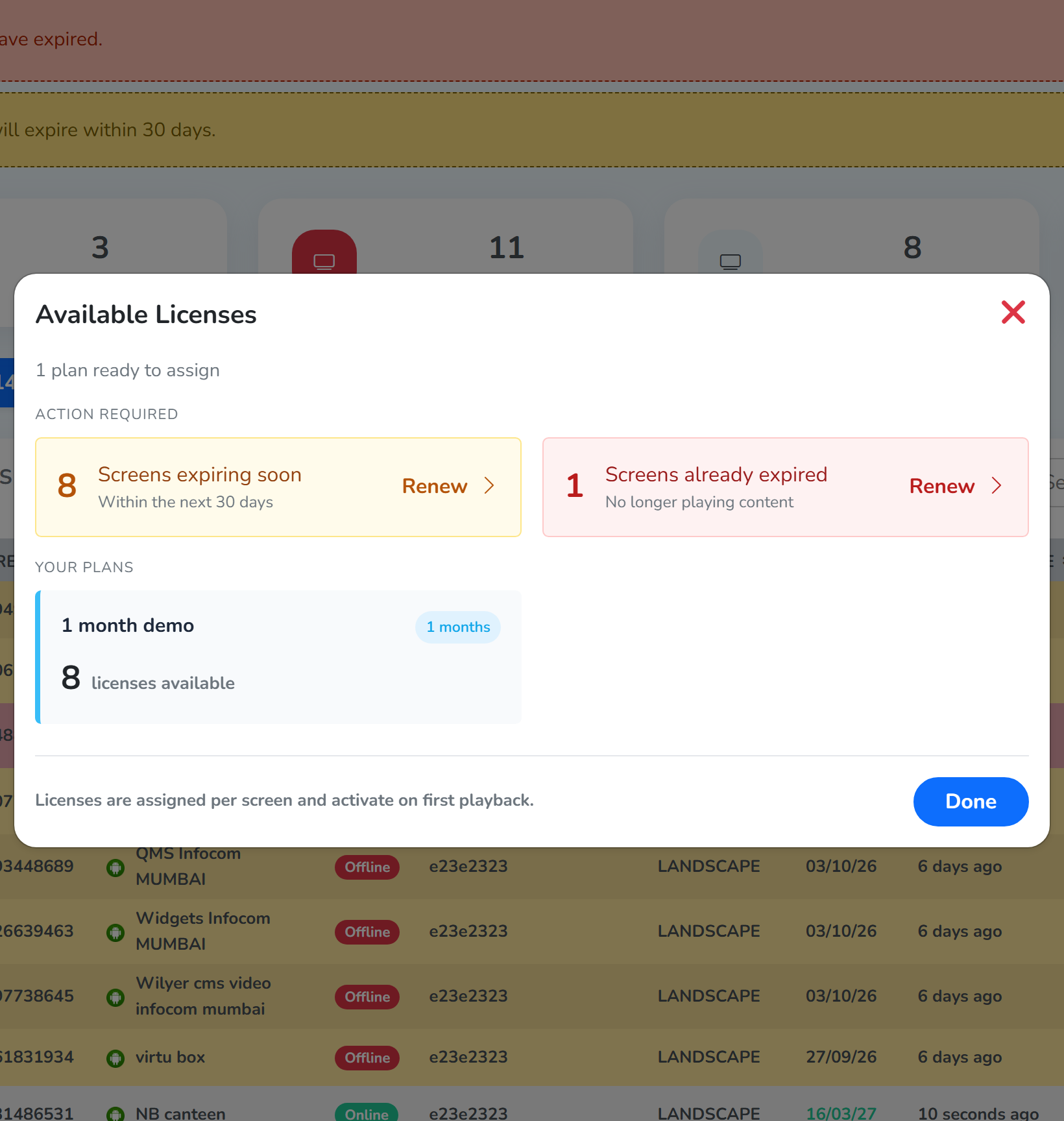Renew the screens expiring soon
The image size is (1064, 1121).
pos(435,486)
